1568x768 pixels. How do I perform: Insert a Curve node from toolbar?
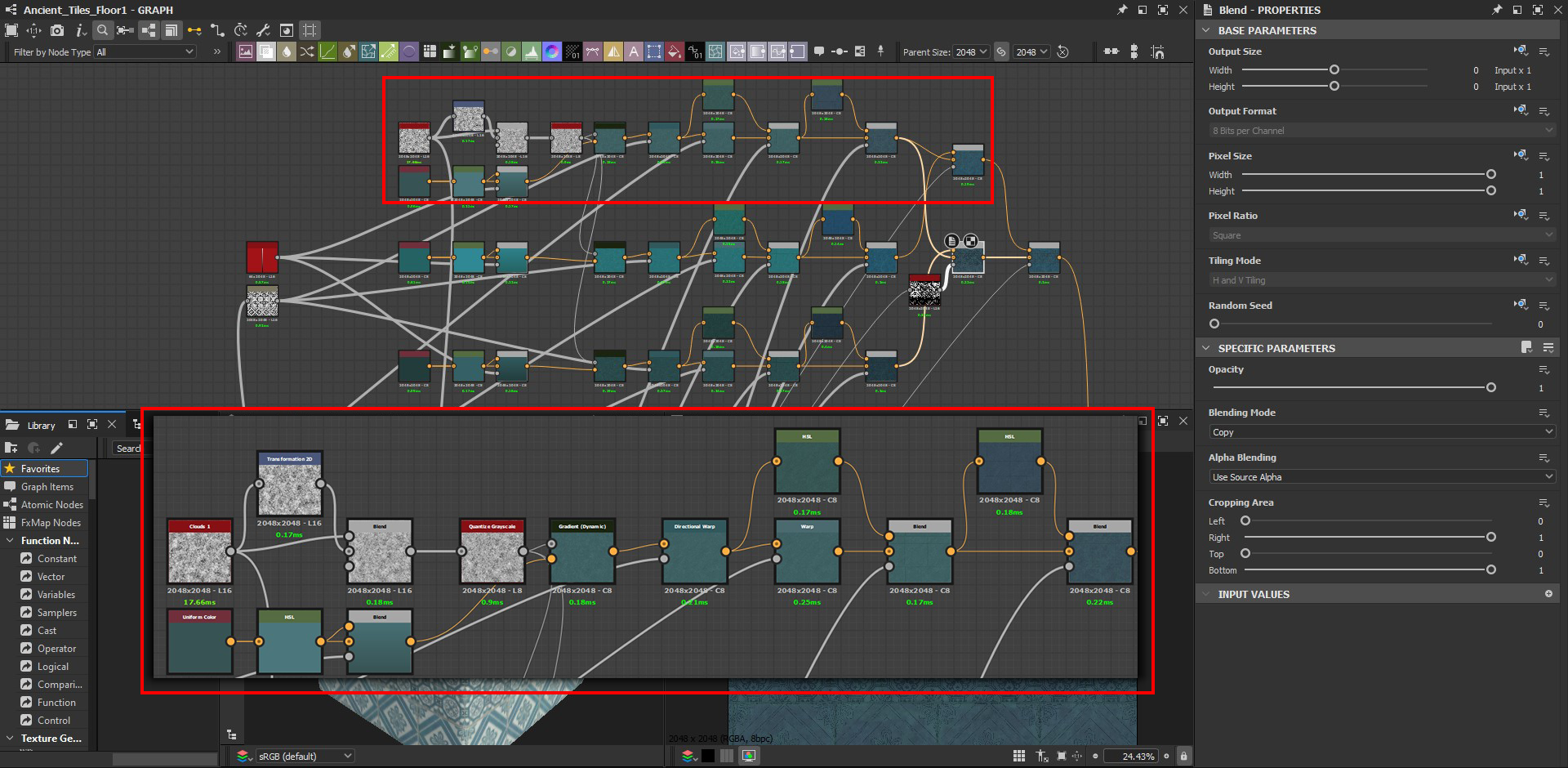[x=327, y=51]
